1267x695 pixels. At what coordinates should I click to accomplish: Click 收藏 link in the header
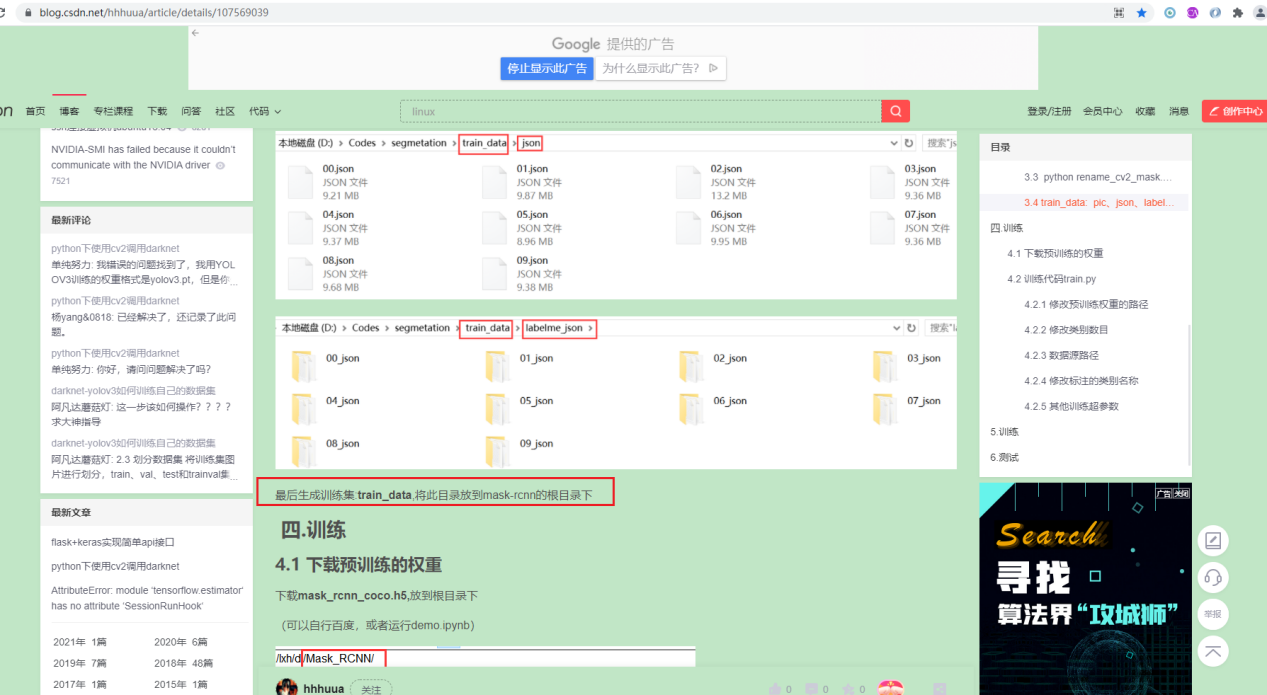click(x=1145, y=111)
